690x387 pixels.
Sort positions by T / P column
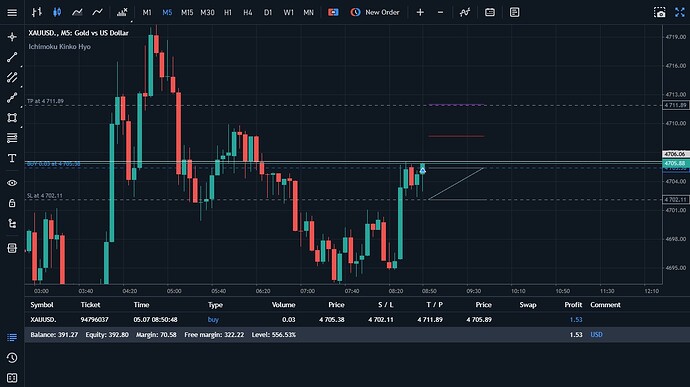pos(435,305)
